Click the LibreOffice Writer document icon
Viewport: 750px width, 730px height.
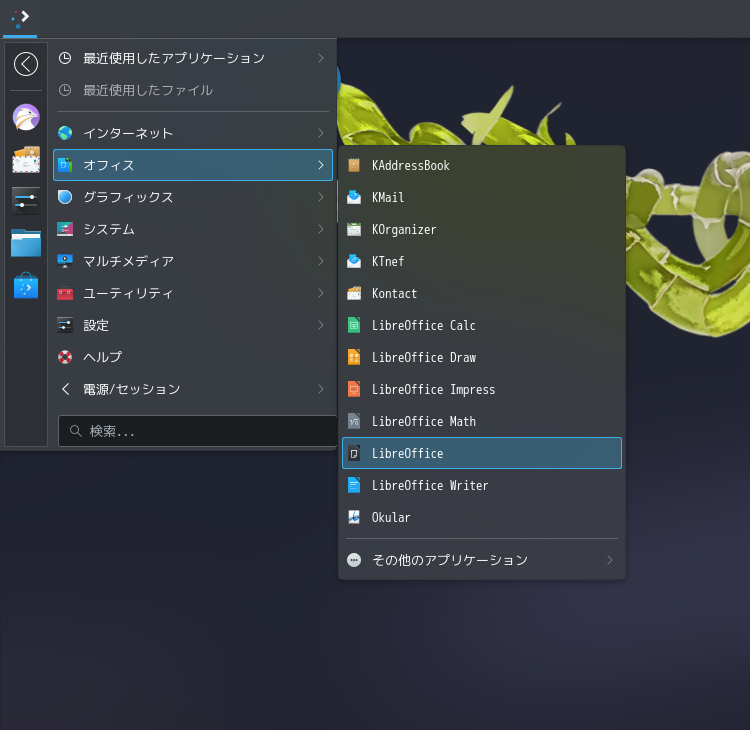tap(354, 485)
